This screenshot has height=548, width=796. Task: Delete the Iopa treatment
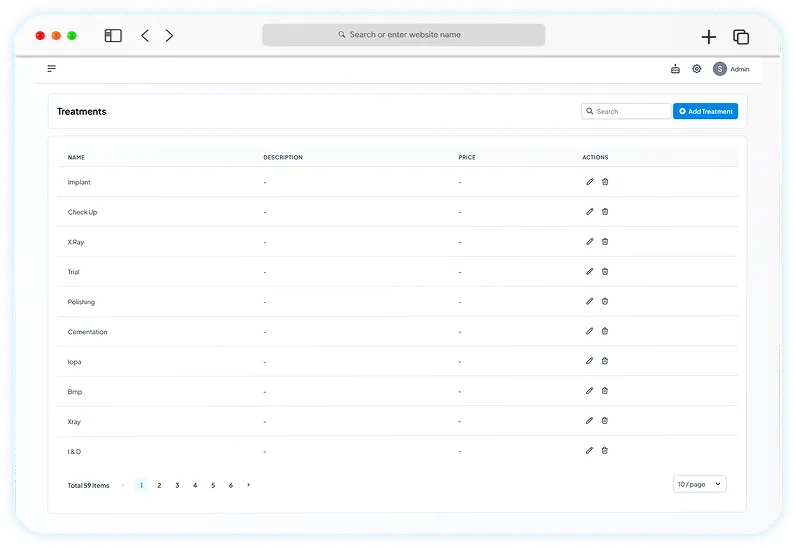[605, 361]
